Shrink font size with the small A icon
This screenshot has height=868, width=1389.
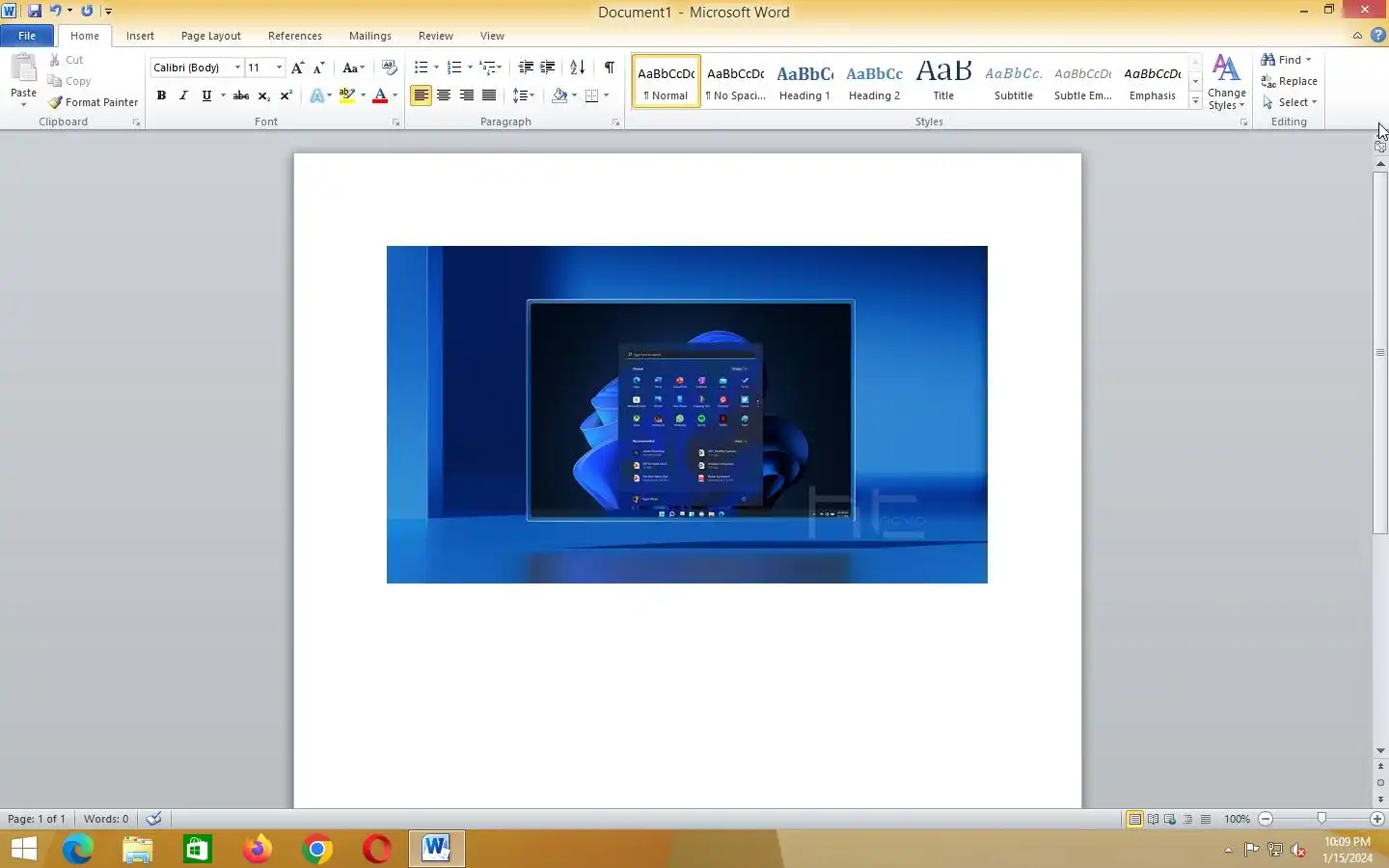coord(318,68)
